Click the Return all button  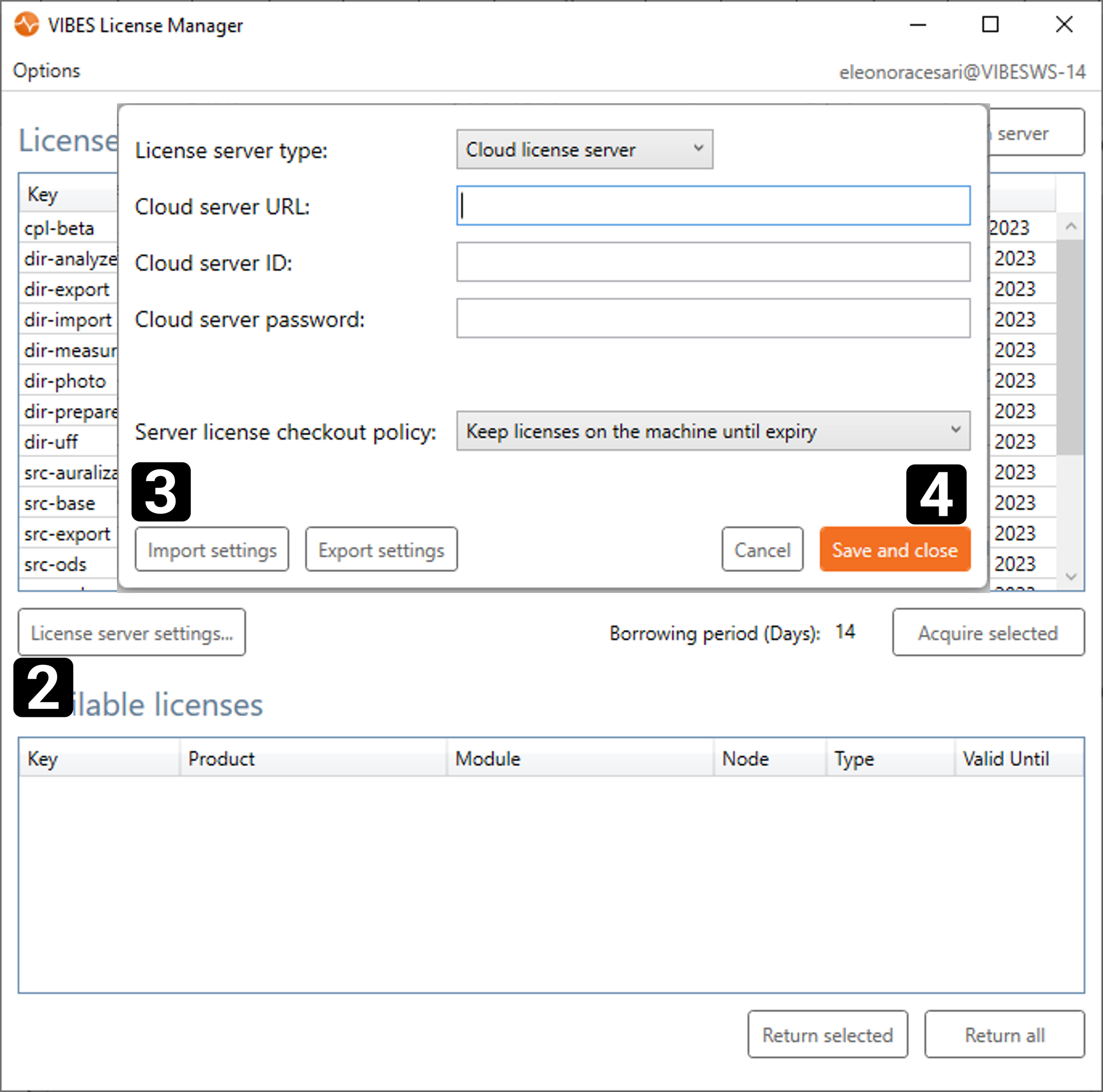coord(1005,1035)
